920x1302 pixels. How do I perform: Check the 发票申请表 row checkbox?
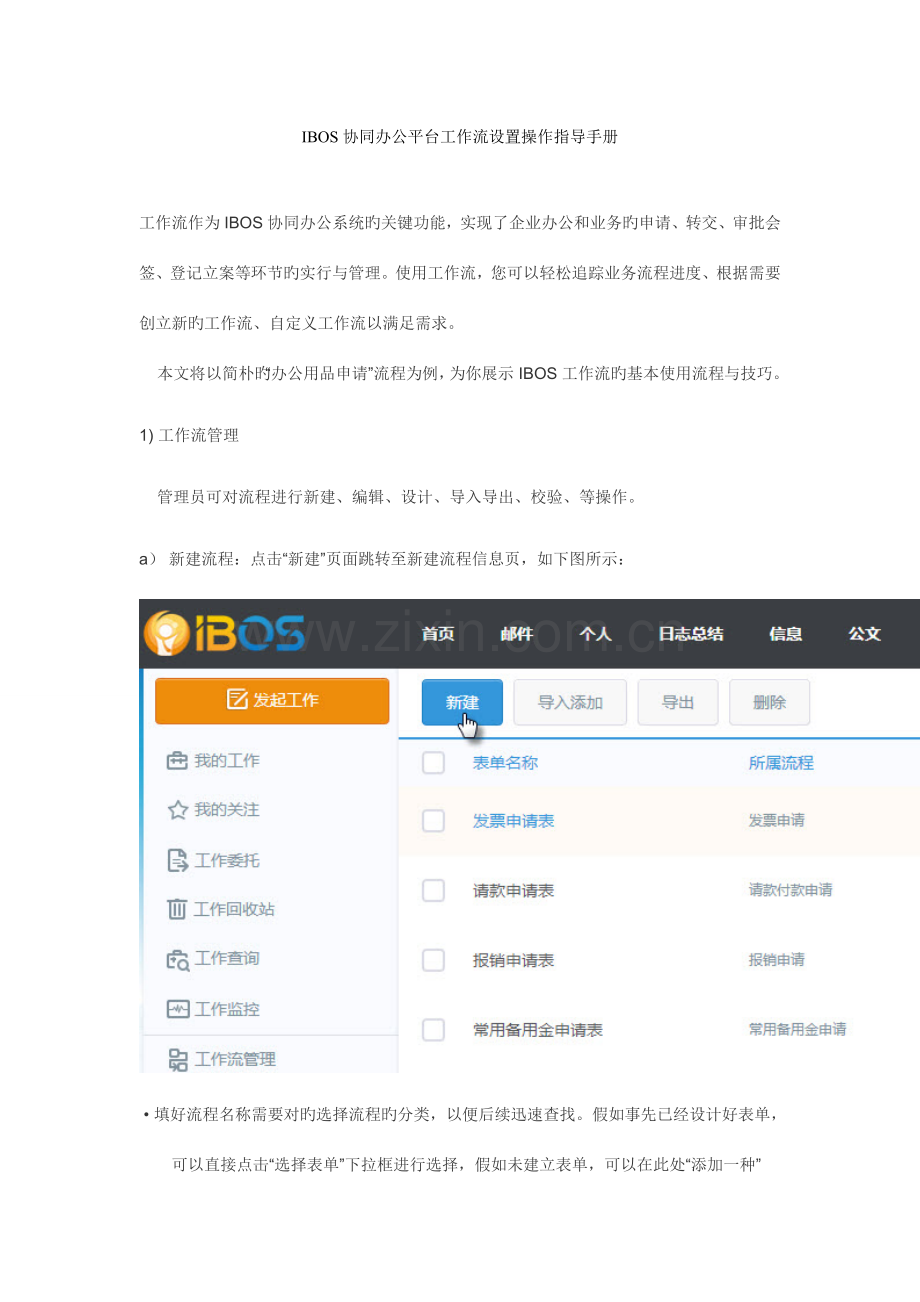(x=433, y=821)
